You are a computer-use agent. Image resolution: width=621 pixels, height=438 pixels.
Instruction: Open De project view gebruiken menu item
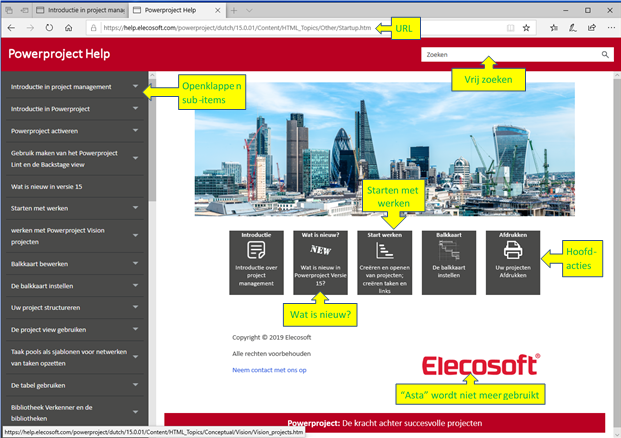point(48,330)
